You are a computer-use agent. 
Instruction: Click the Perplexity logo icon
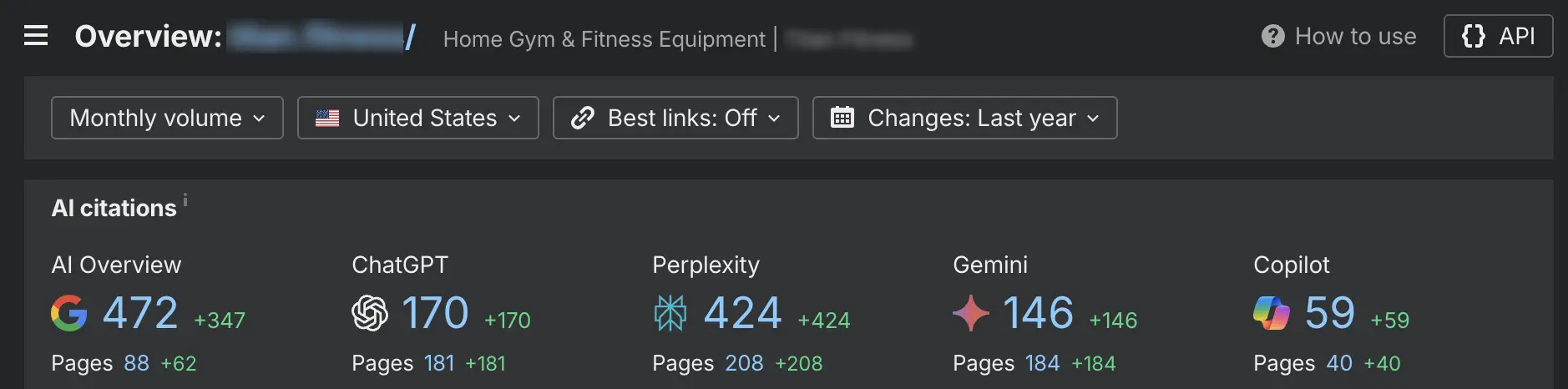tap(670, 313)
